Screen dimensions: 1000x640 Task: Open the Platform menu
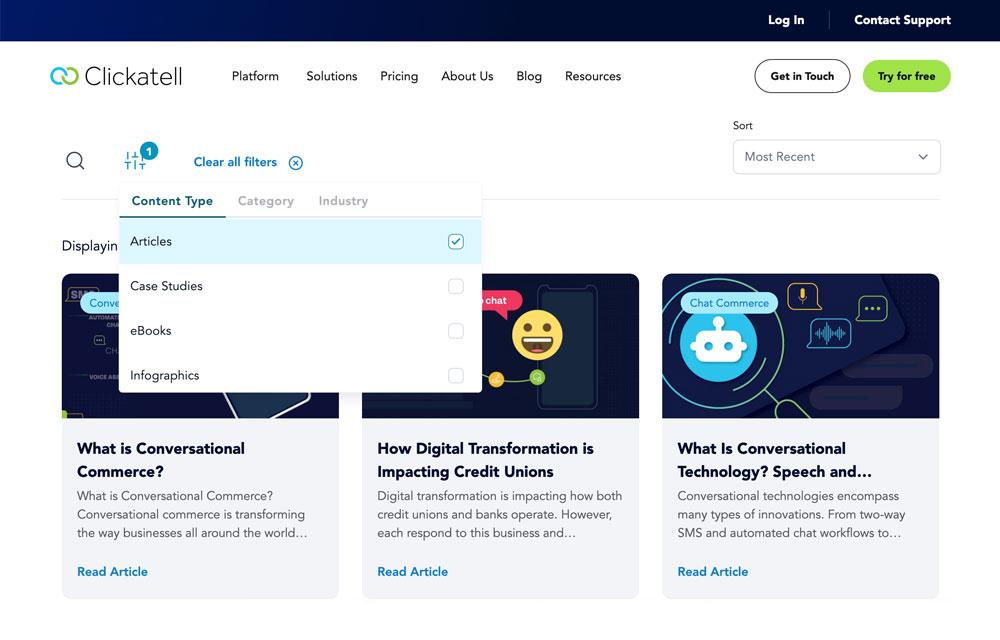tap(255, 76)
